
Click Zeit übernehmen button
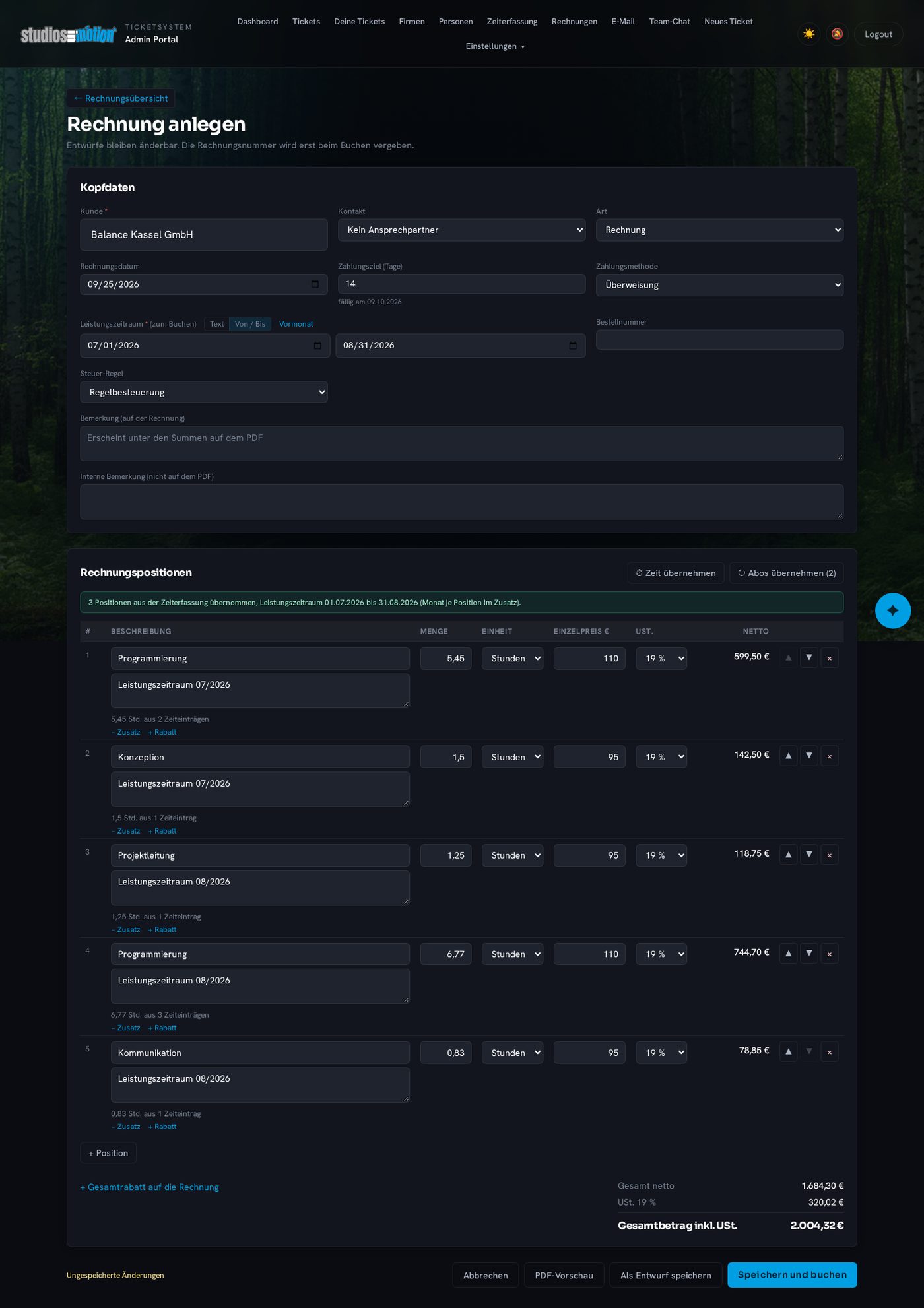(676, 573)
